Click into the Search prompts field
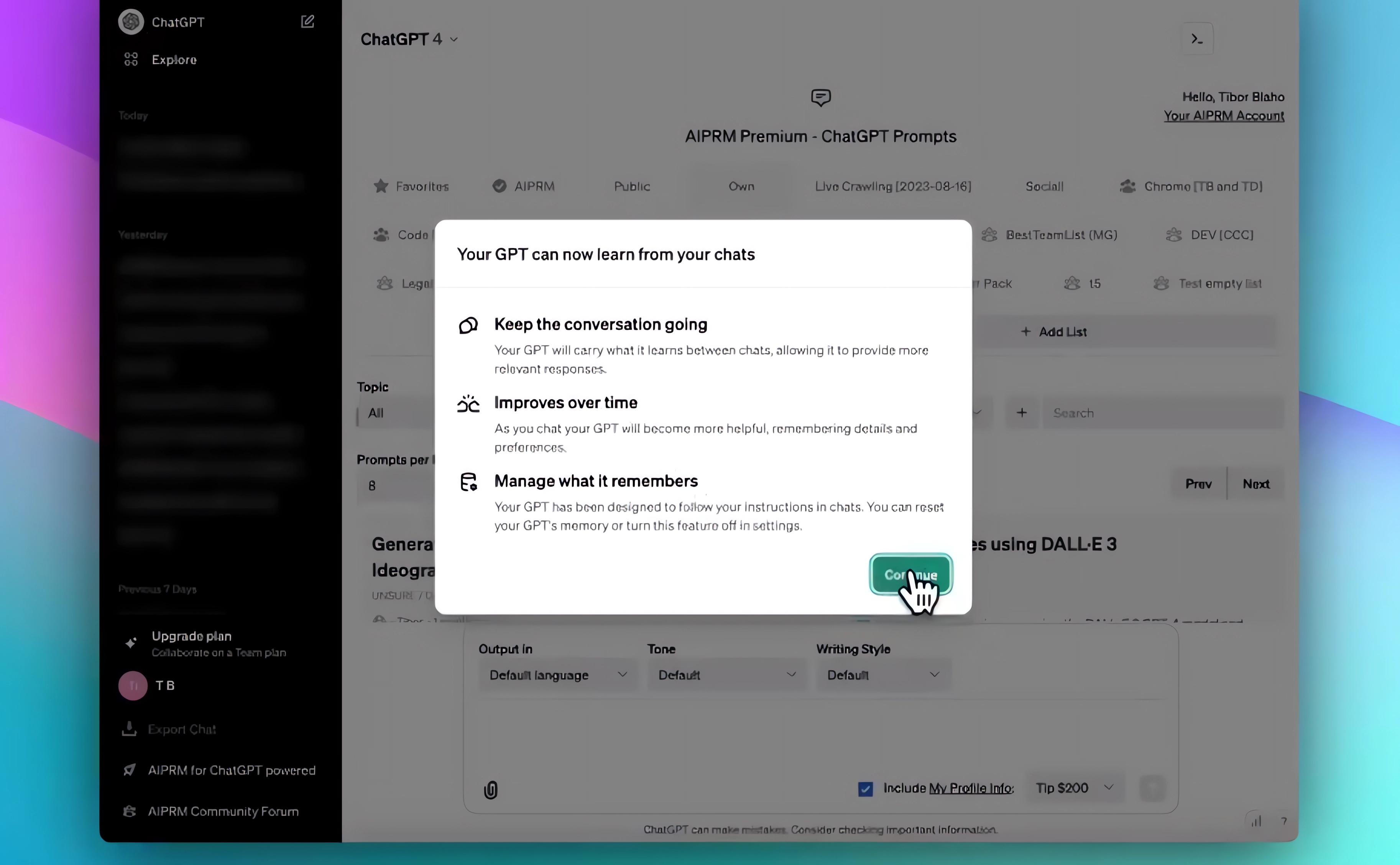The height and width of the screenshot is (865, 1400). (1161, 413)
